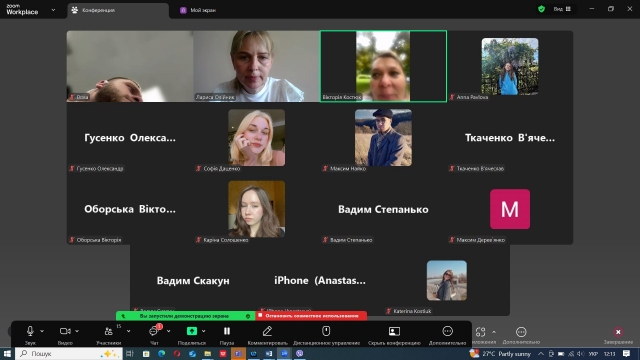
Task: Open the Viber taskbar icon
Action: click(300, 353)
